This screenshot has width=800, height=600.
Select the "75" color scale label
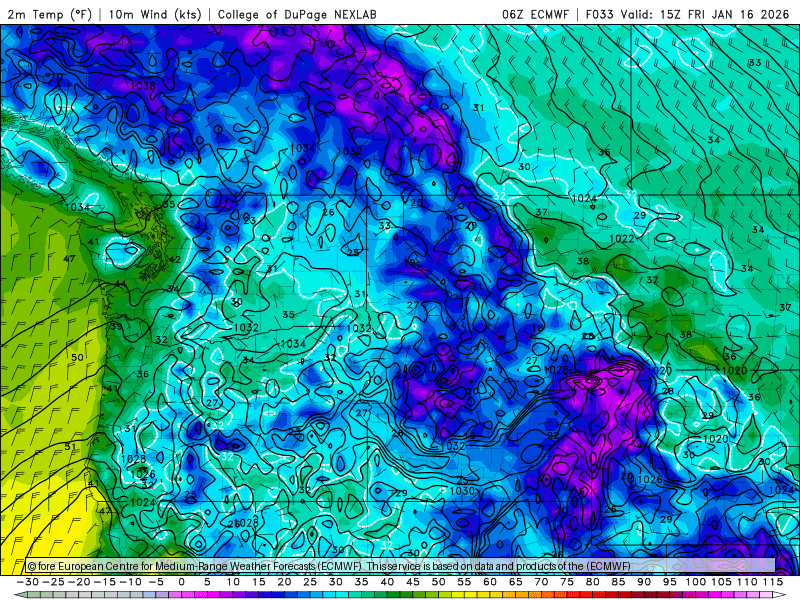tap(567, 582)
